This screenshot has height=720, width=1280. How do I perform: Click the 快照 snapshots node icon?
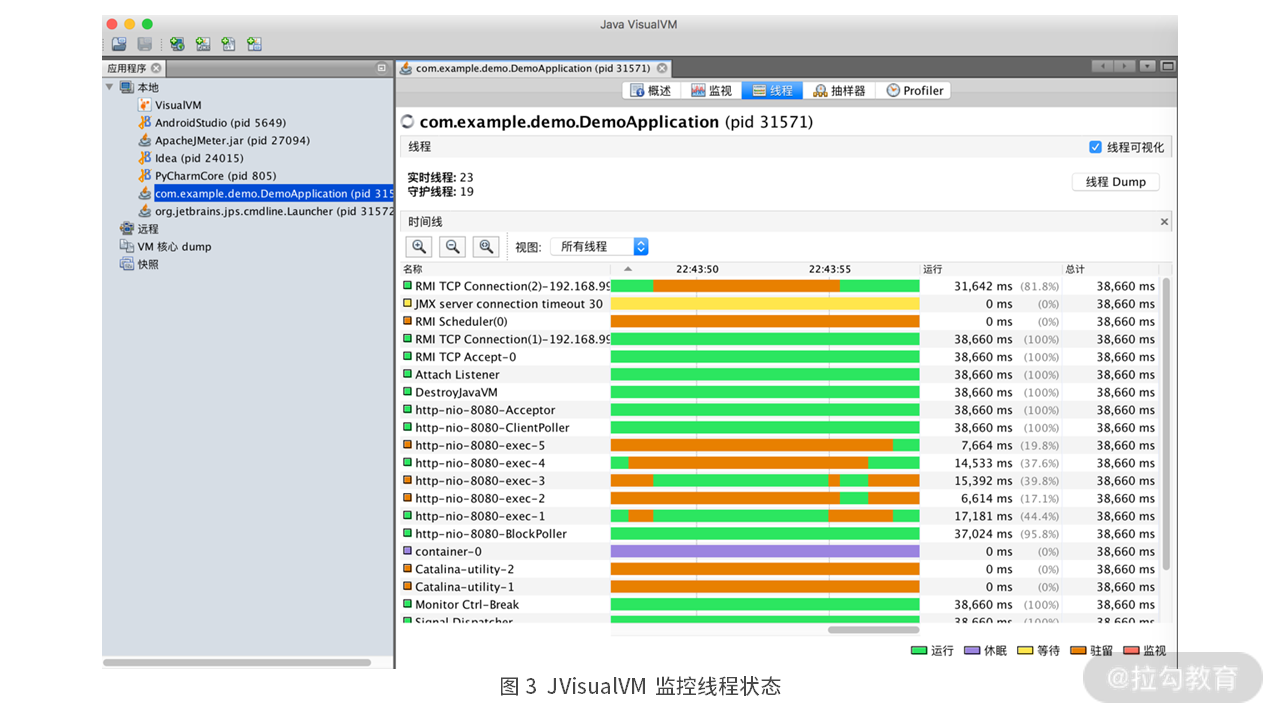[127, 264]
